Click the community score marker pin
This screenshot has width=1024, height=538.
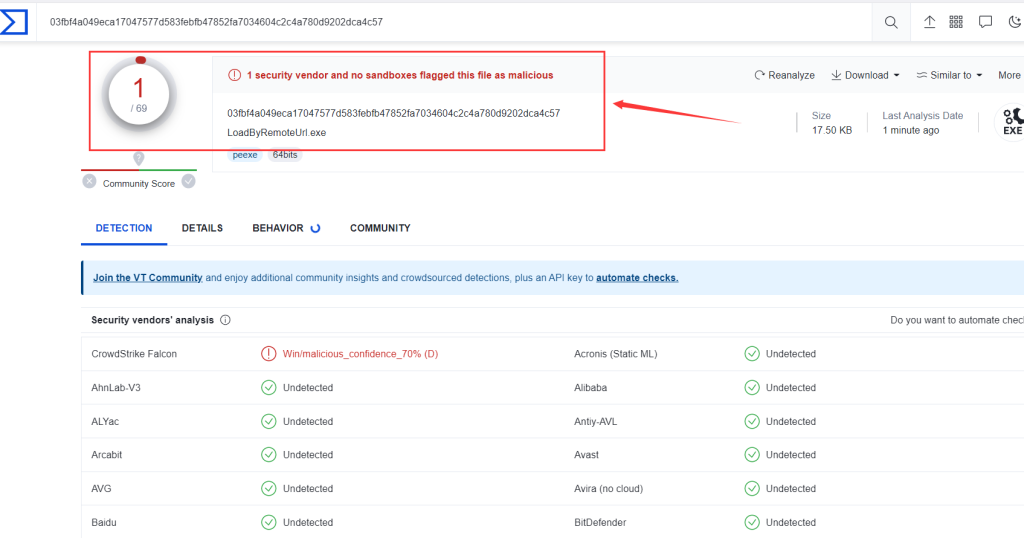pos(138,159)
